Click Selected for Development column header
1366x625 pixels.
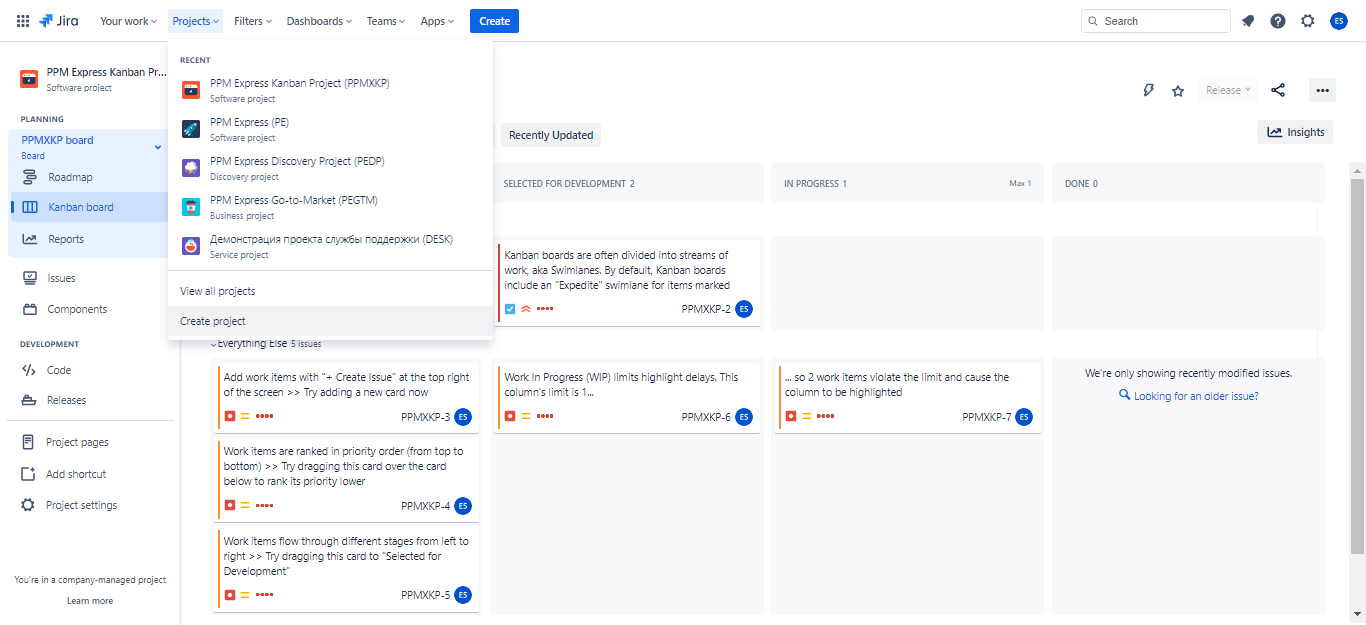[626, 183]
